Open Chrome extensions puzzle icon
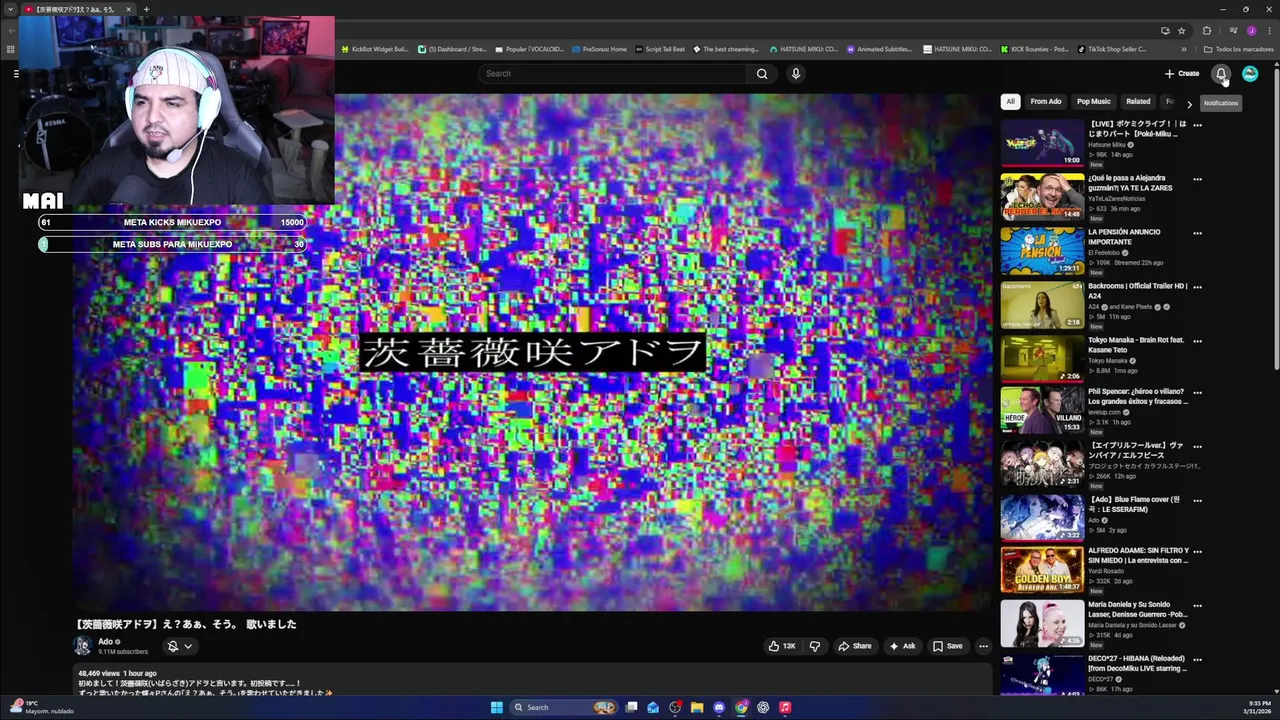 tap(1207, 30)
